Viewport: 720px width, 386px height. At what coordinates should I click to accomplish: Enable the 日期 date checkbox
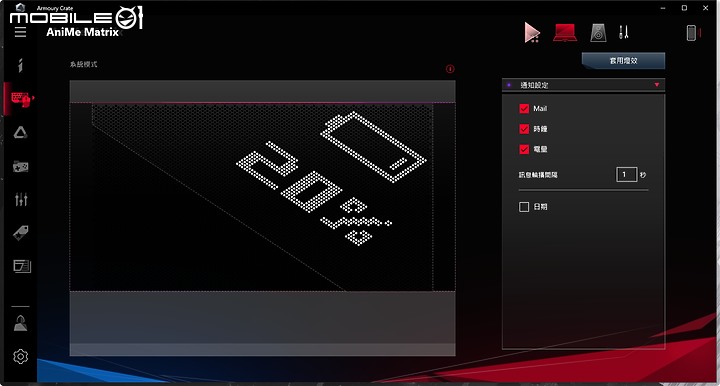pos(524,207)
